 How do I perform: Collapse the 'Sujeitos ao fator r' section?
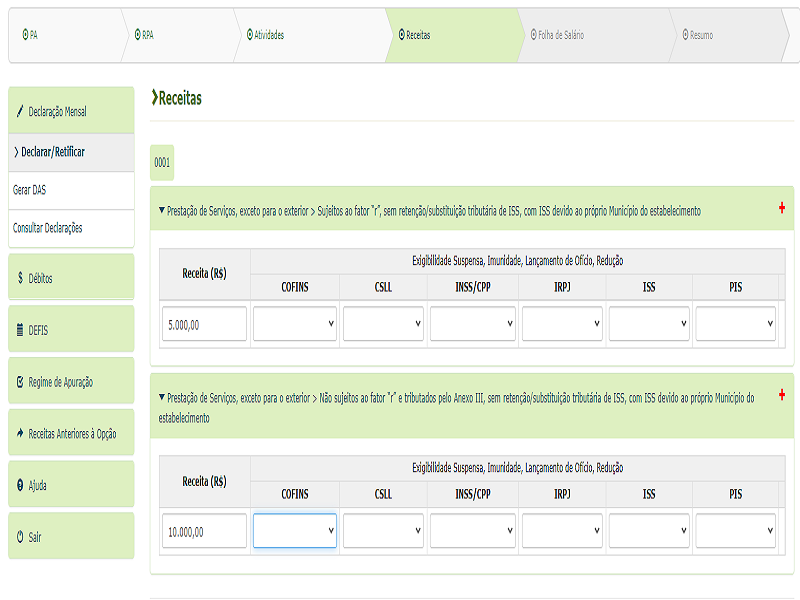click(162, 211)
